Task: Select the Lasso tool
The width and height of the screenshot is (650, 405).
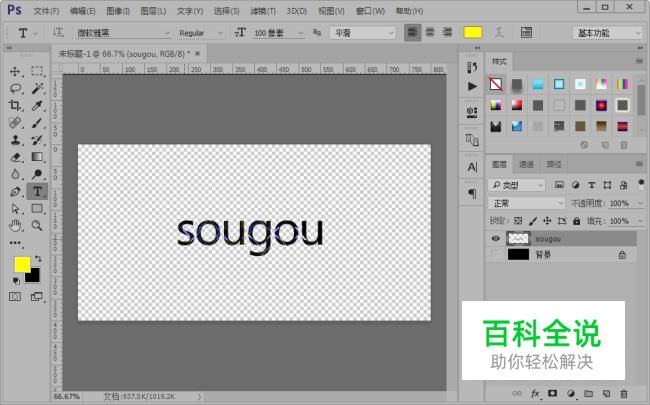Action: click(x=15, y=88)
